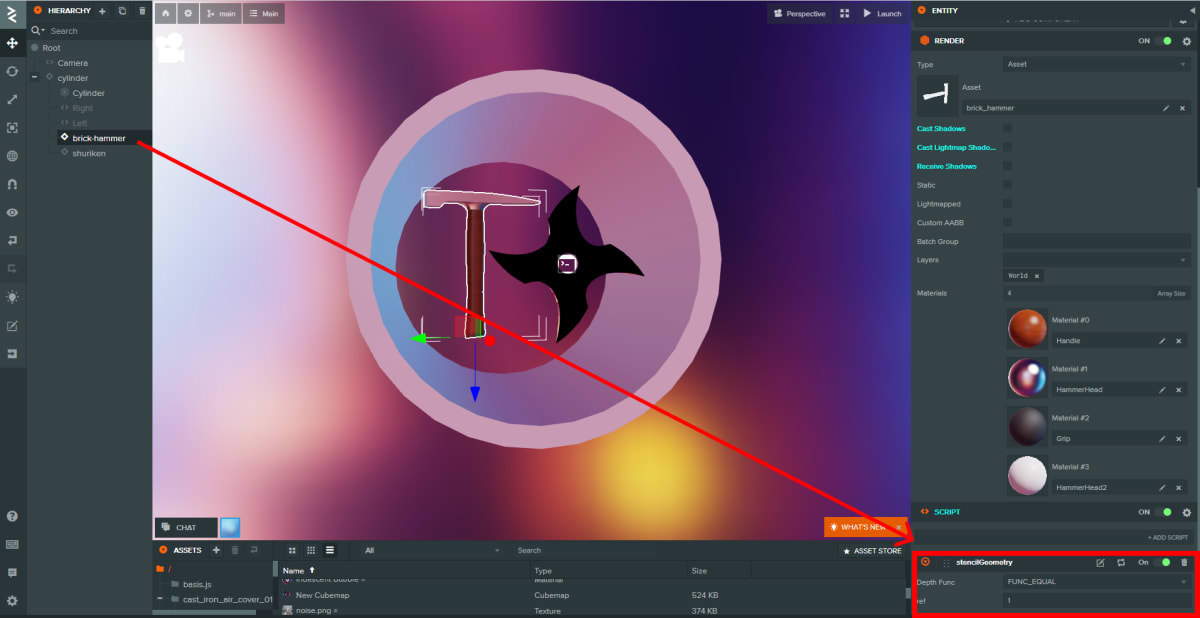Click viewport home icon

click(165, 13)
